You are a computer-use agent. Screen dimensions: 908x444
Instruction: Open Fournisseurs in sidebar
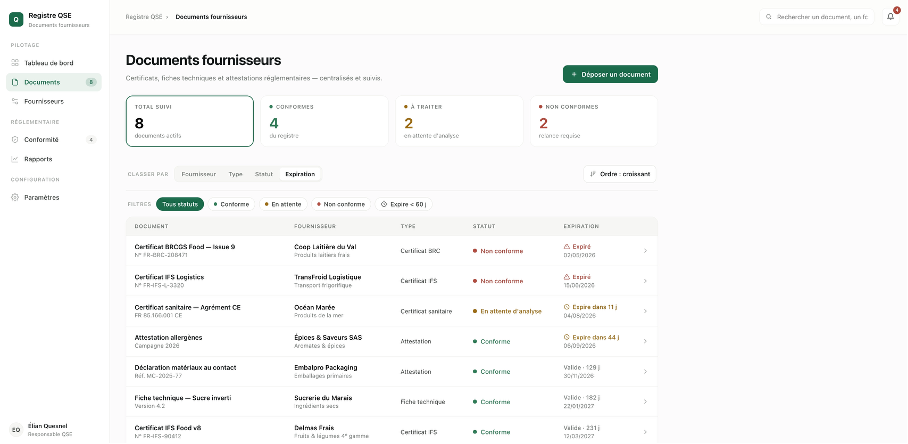pos(54,101)
